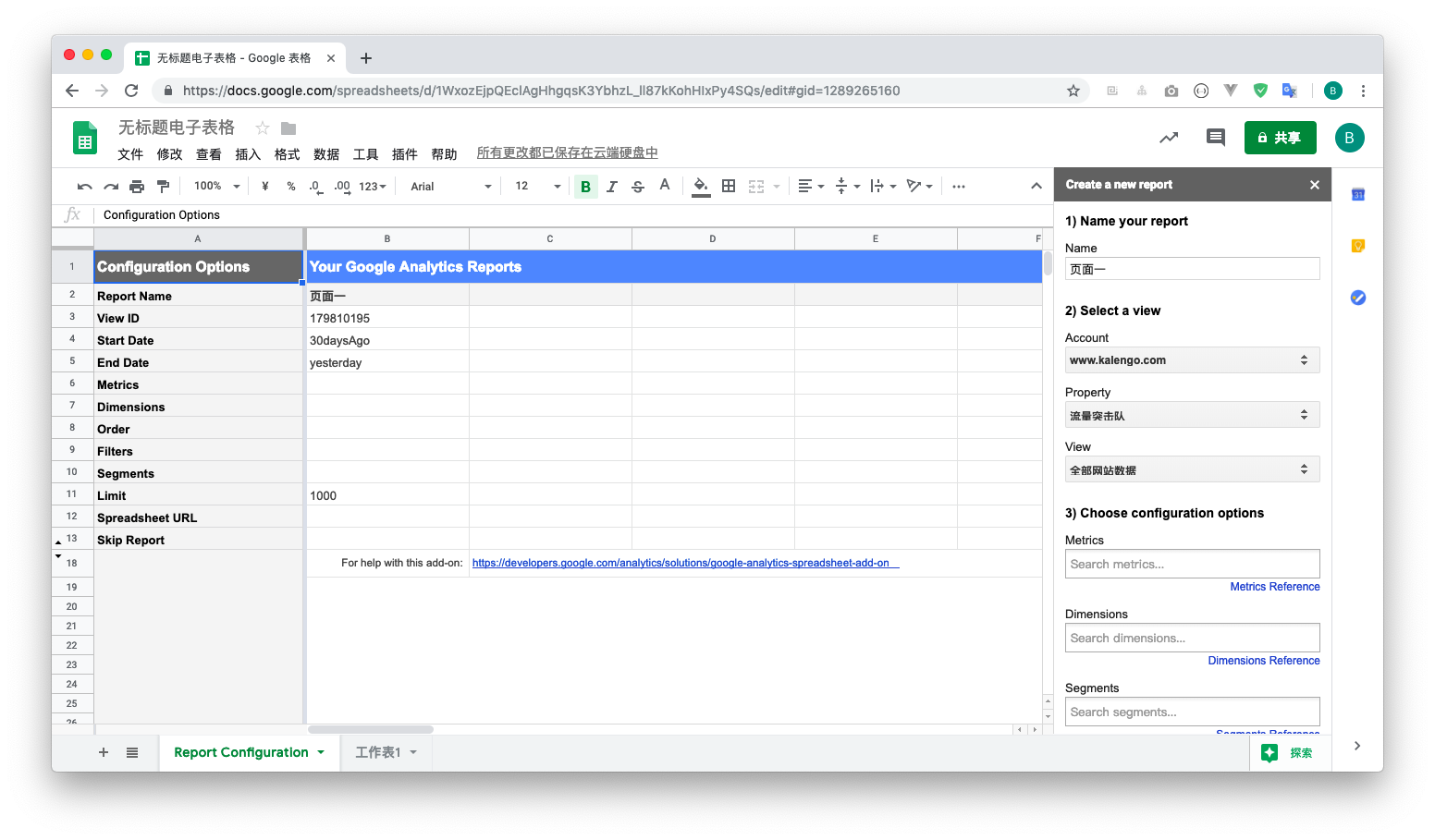The image size is (1435, 840).
Task: Open Google Sheets home icon
Action: (85, 138)
